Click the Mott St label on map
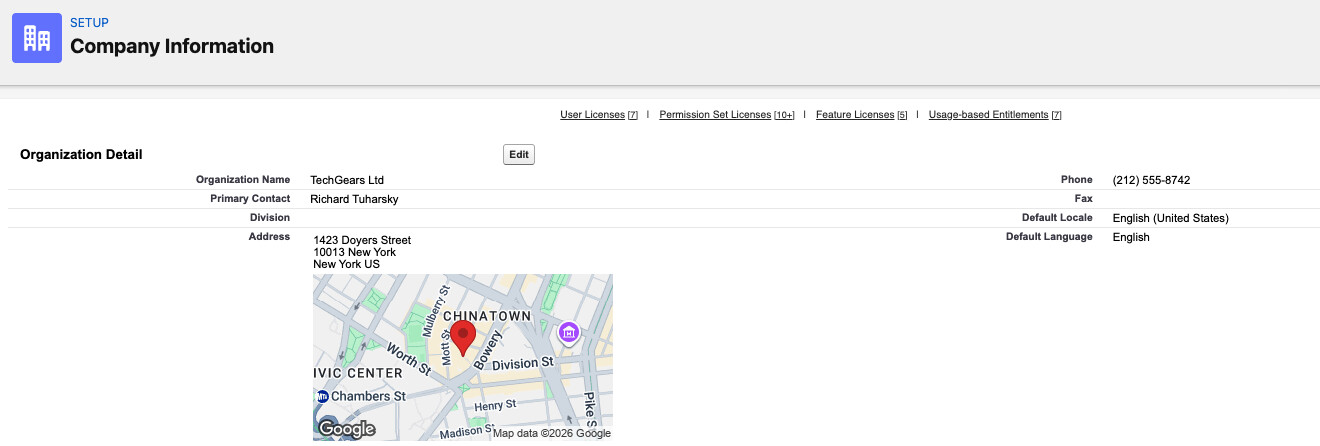The height and width of the screenshot is (446, 1320). click(x=447, y=347)
